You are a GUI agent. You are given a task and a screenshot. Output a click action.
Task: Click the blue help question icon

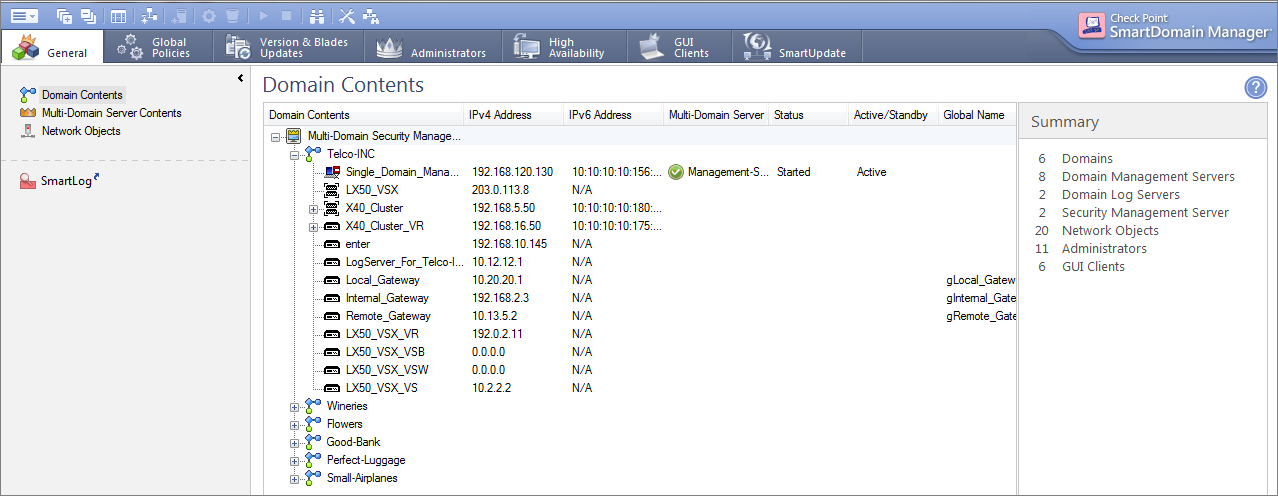[x=1256, y=88]
